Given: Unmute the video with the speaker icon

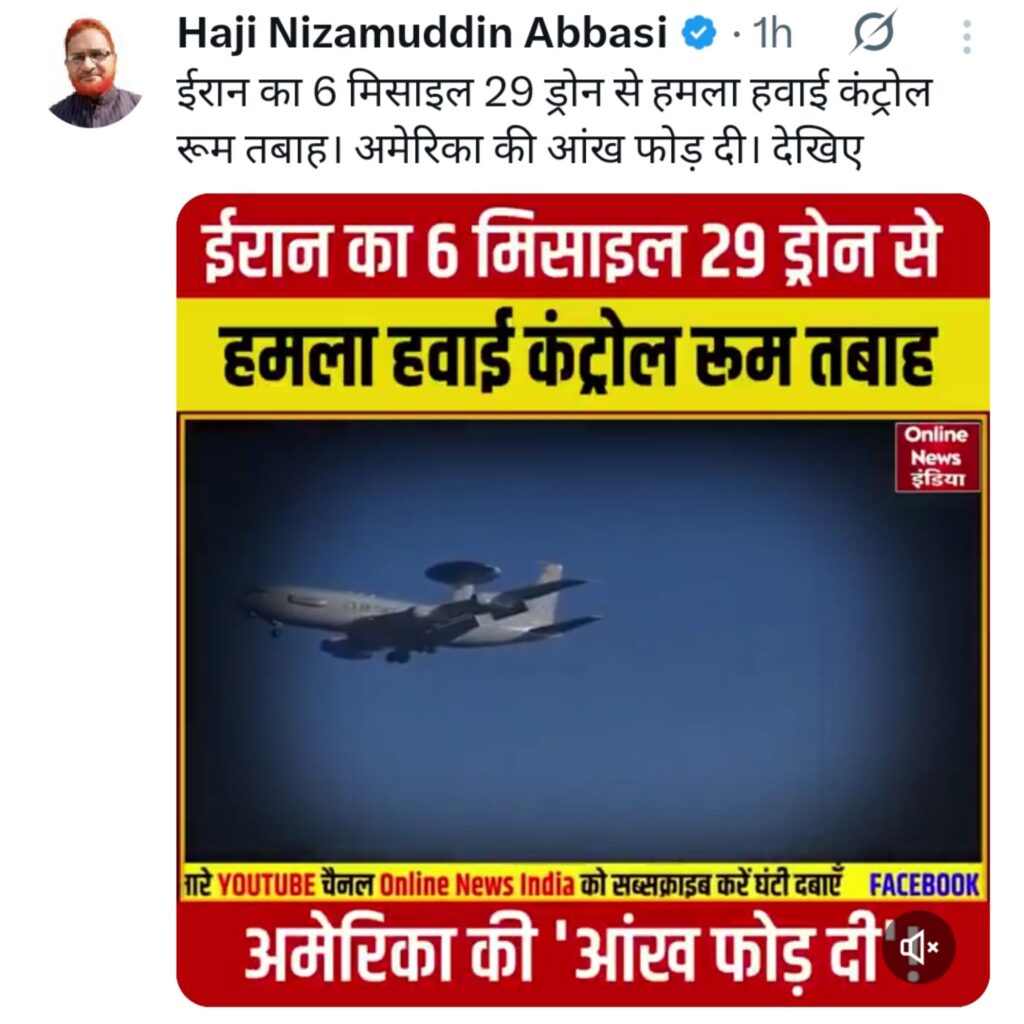Looking at the screenshot, I should point(919,947).
